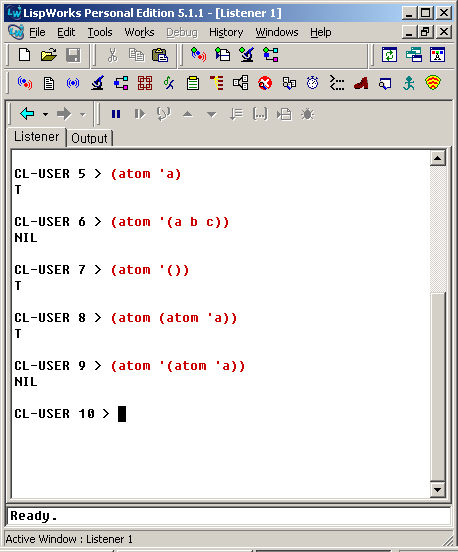Select the Listener tab

tap(37, 137)
